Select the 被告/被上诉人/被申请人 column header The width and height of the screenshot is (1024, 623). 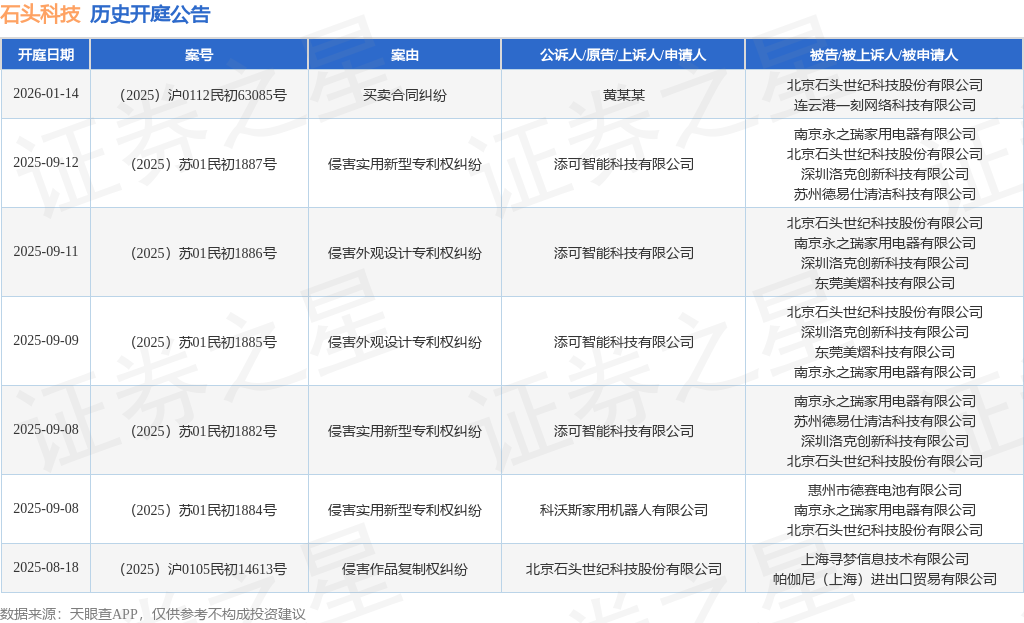[884, 55]
